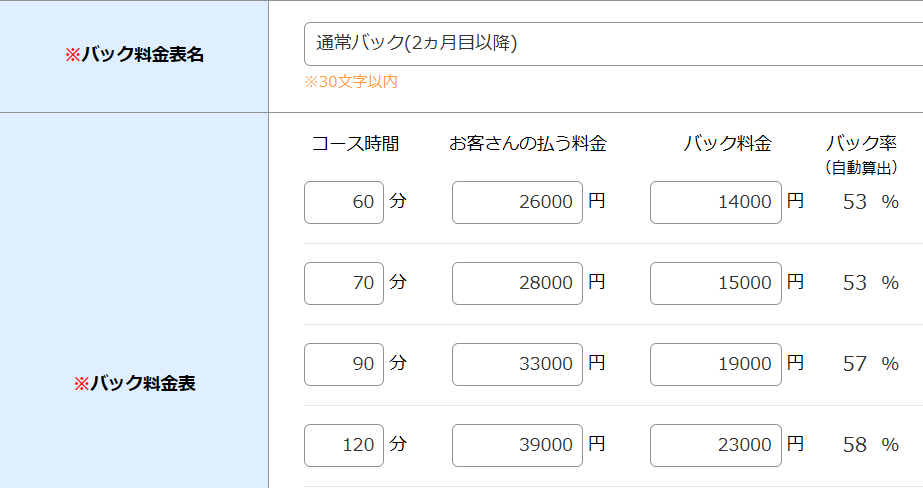Edit the back fee field showing 23000
923x488 pixels.
pos(716,445)
